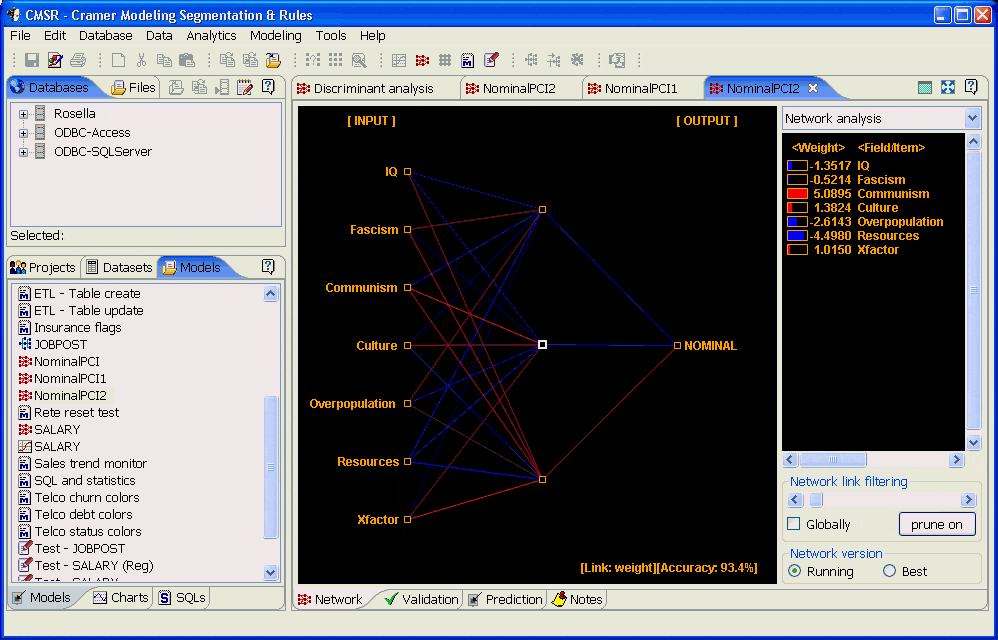Click the help question mark icon beside Databases
This screenshot has height=640, width=998.
pyautogui.click(x=267, y=87)
